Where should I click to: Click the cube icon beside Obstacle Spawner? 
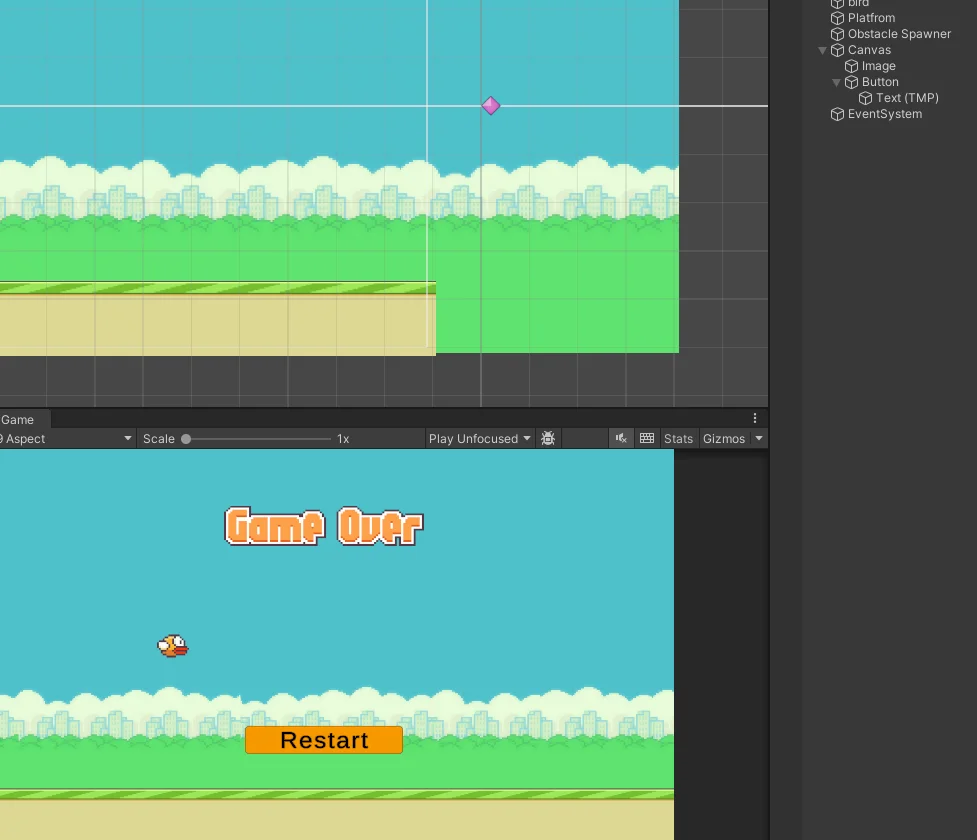click(x=837, y=34)
